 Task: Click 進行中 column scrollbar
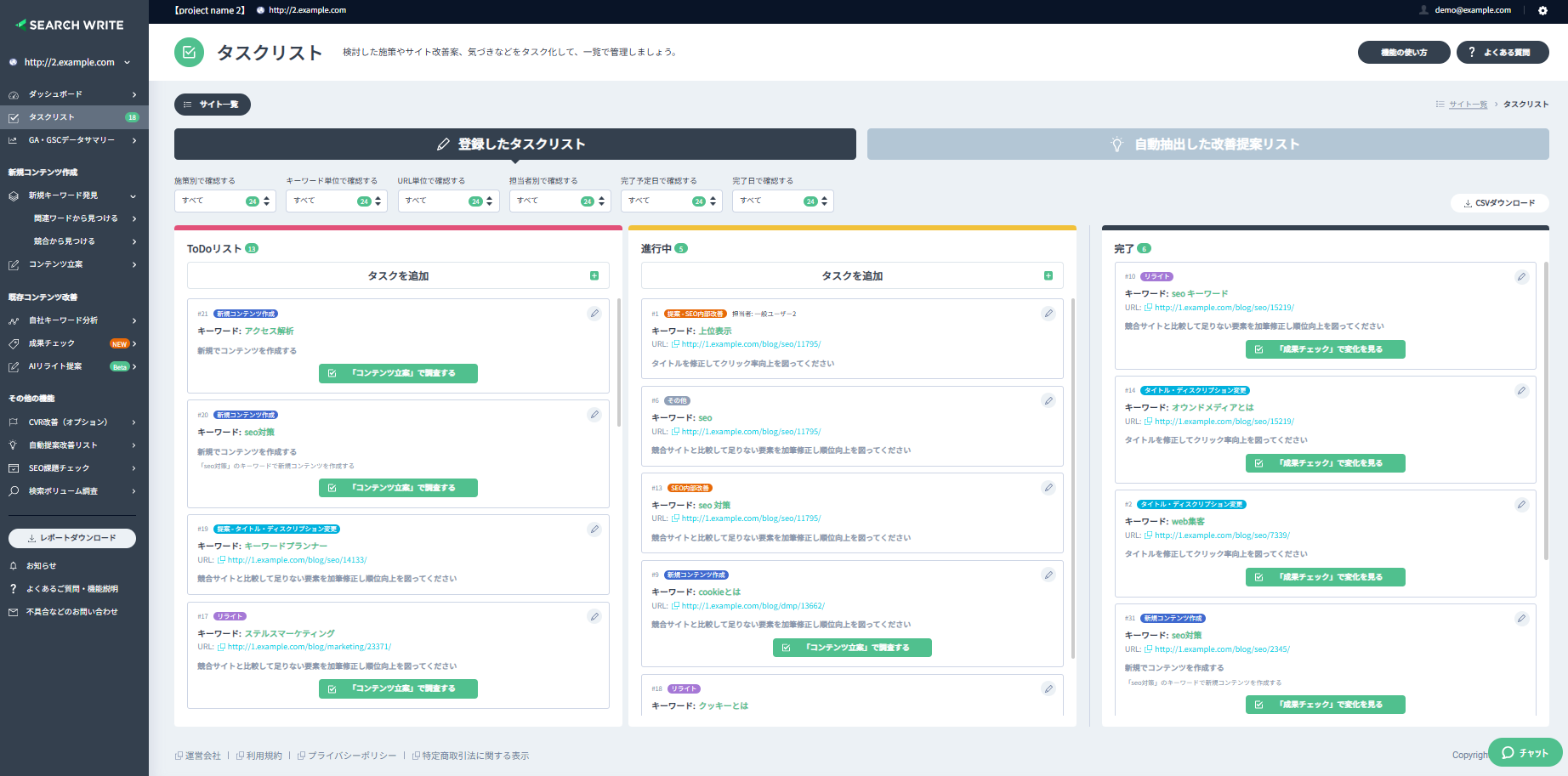[1073, 479]
